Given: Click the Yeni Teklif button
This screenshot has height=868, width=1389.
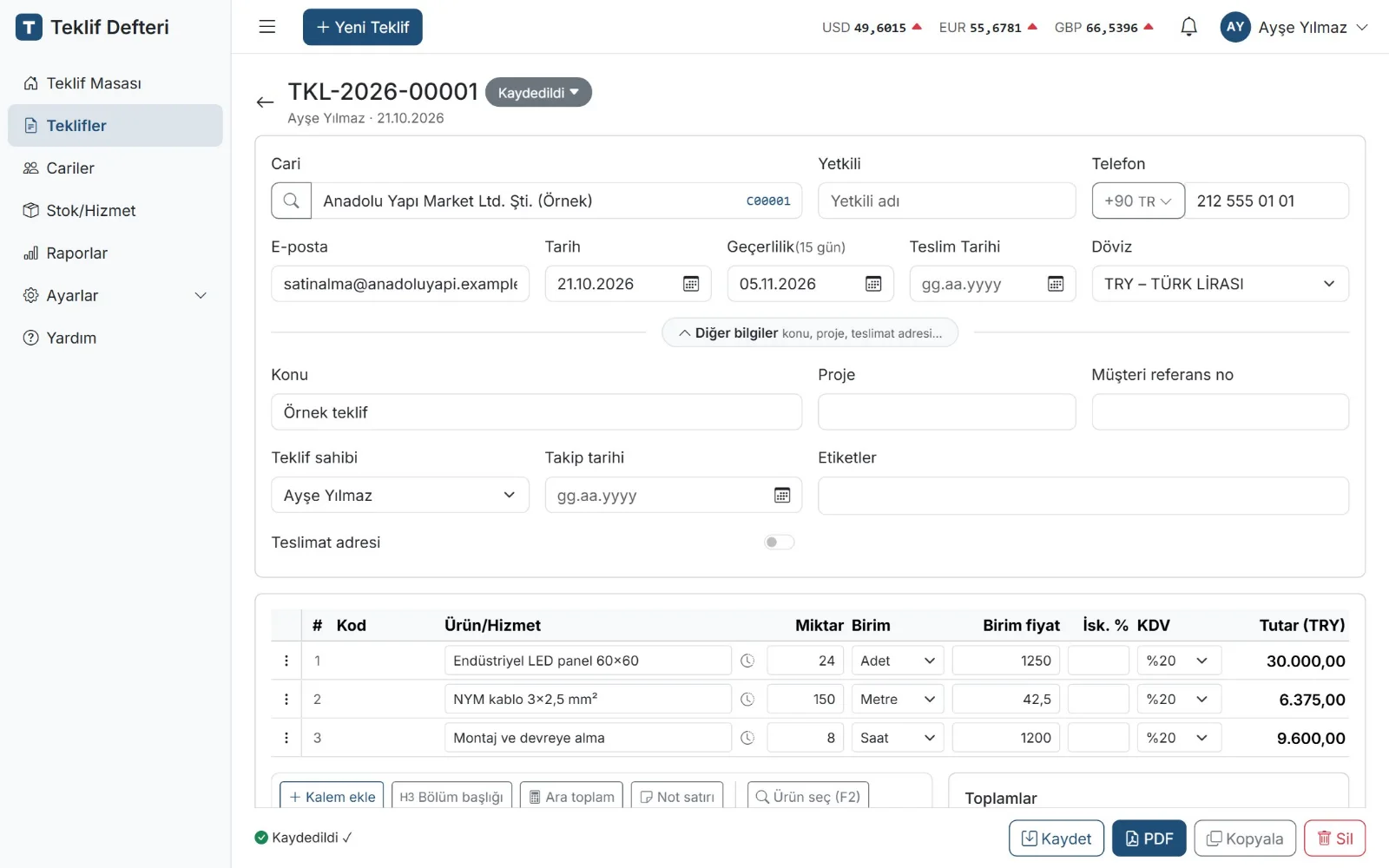Looking at the screenshot, I should (x=363, y=27).
